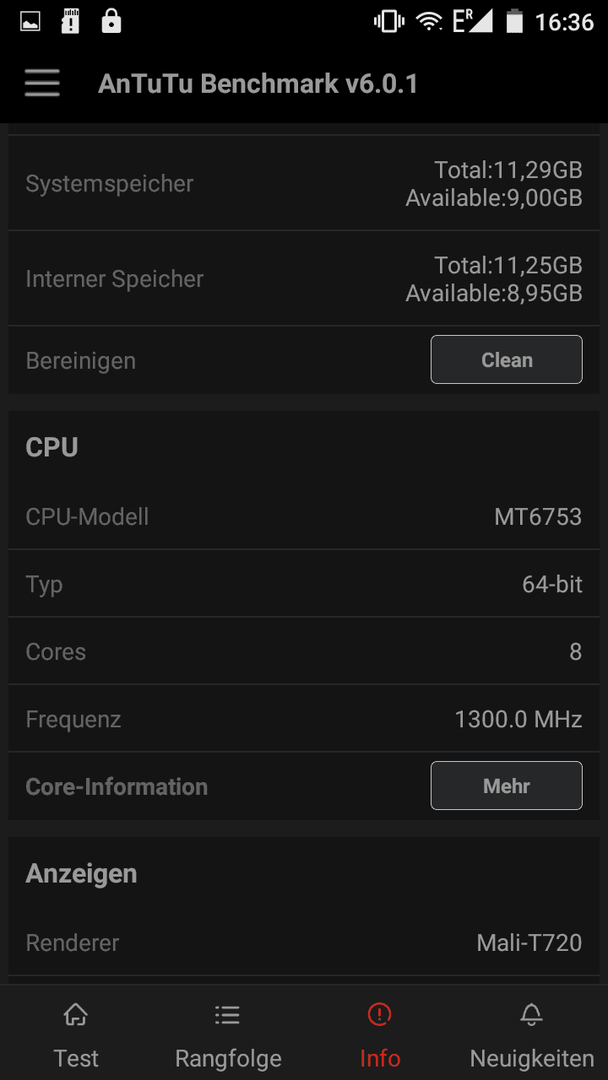Tap the lock icon in status bar

point(111,22)
